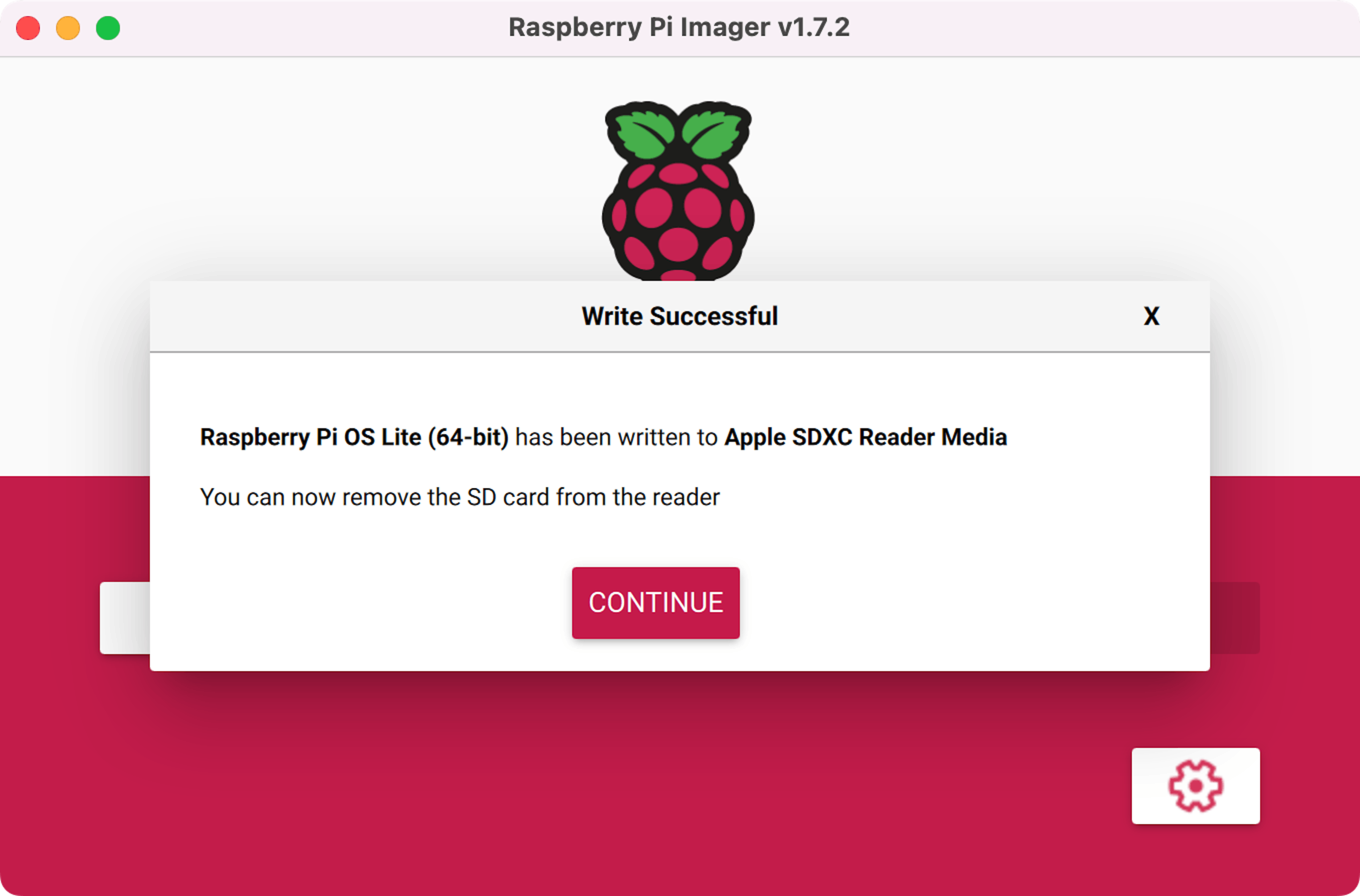Click the words 'has been written to'
Viewport: 1360px width, 896px height.
point(616,437)
